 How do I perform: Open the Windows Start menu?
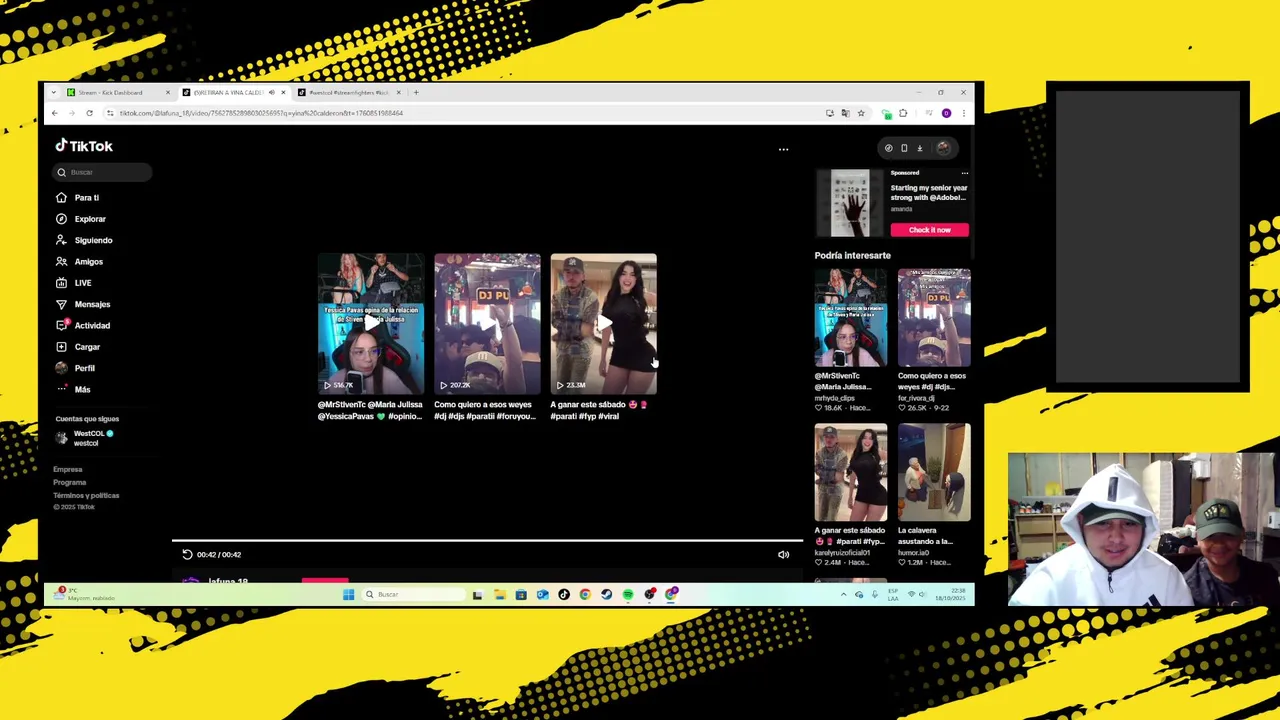[x=348, y=594]
